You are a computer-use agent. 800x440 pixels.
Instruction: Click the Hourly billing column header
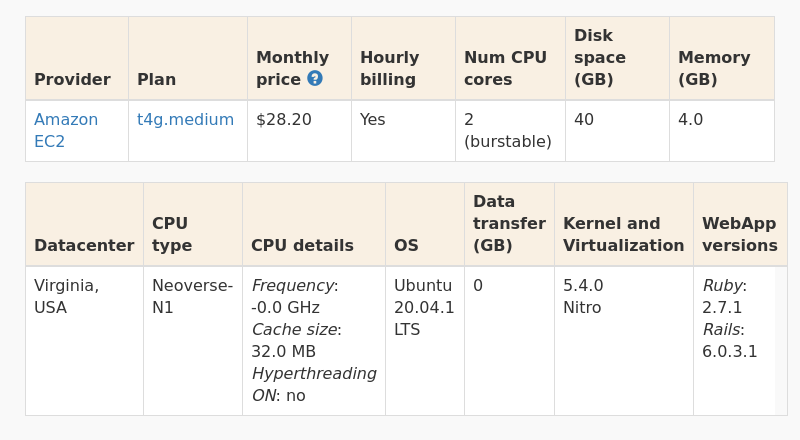[389, 68]
